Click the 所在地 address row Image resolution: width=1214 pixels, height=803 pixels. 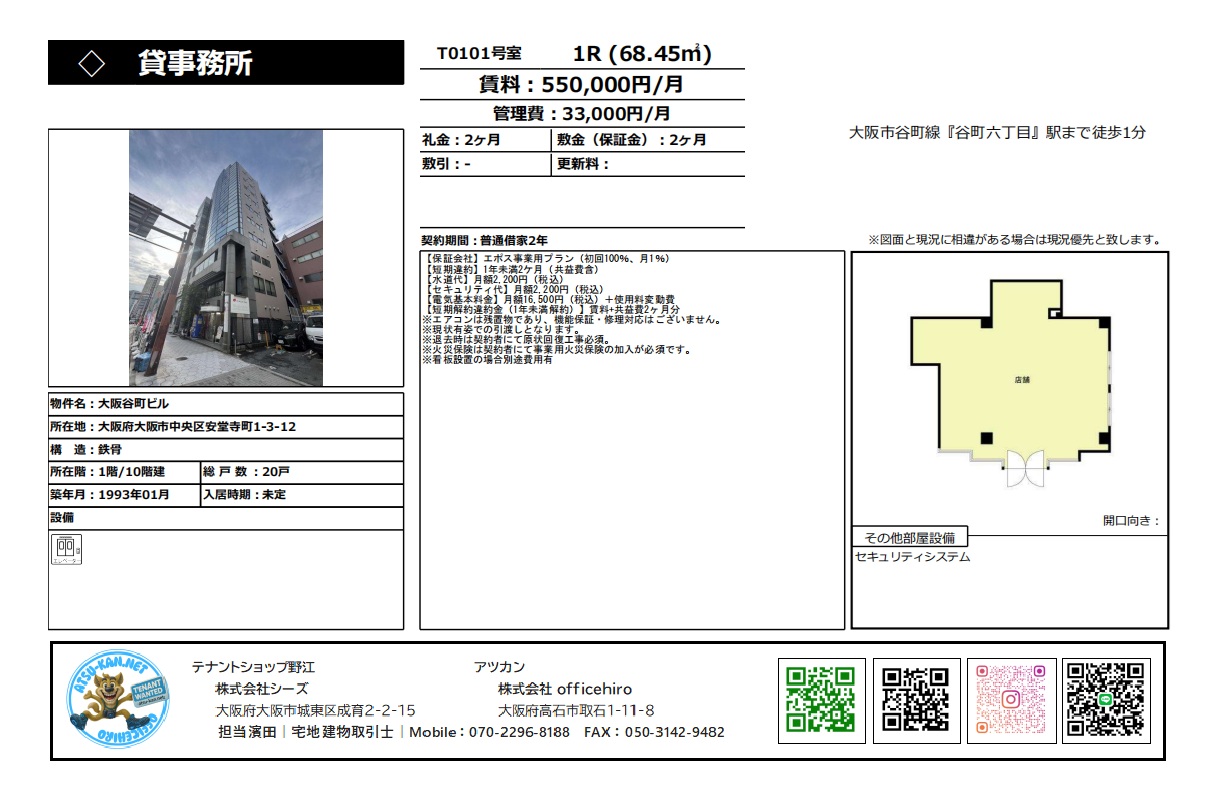[x=226, y=427]
